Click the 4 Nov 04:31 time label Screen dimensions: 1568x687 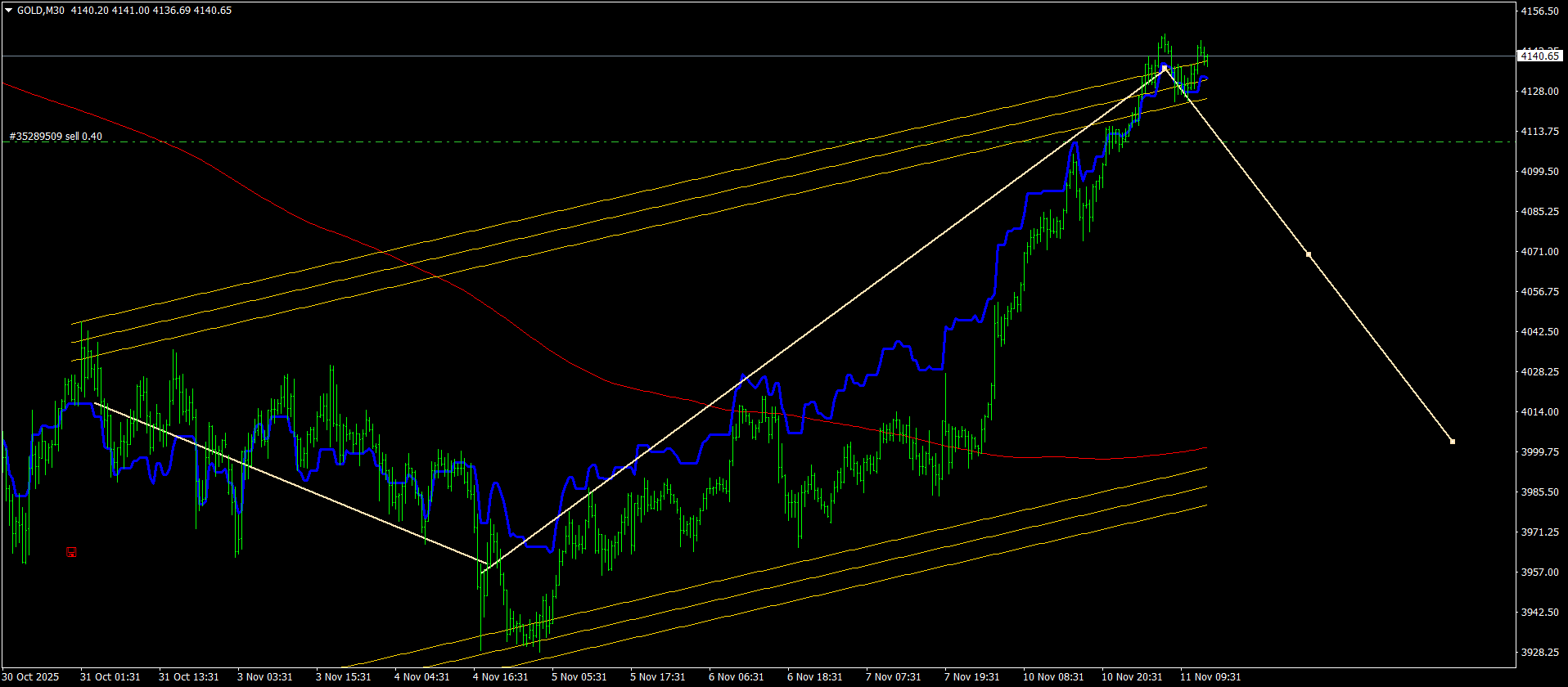pos(422,677)
